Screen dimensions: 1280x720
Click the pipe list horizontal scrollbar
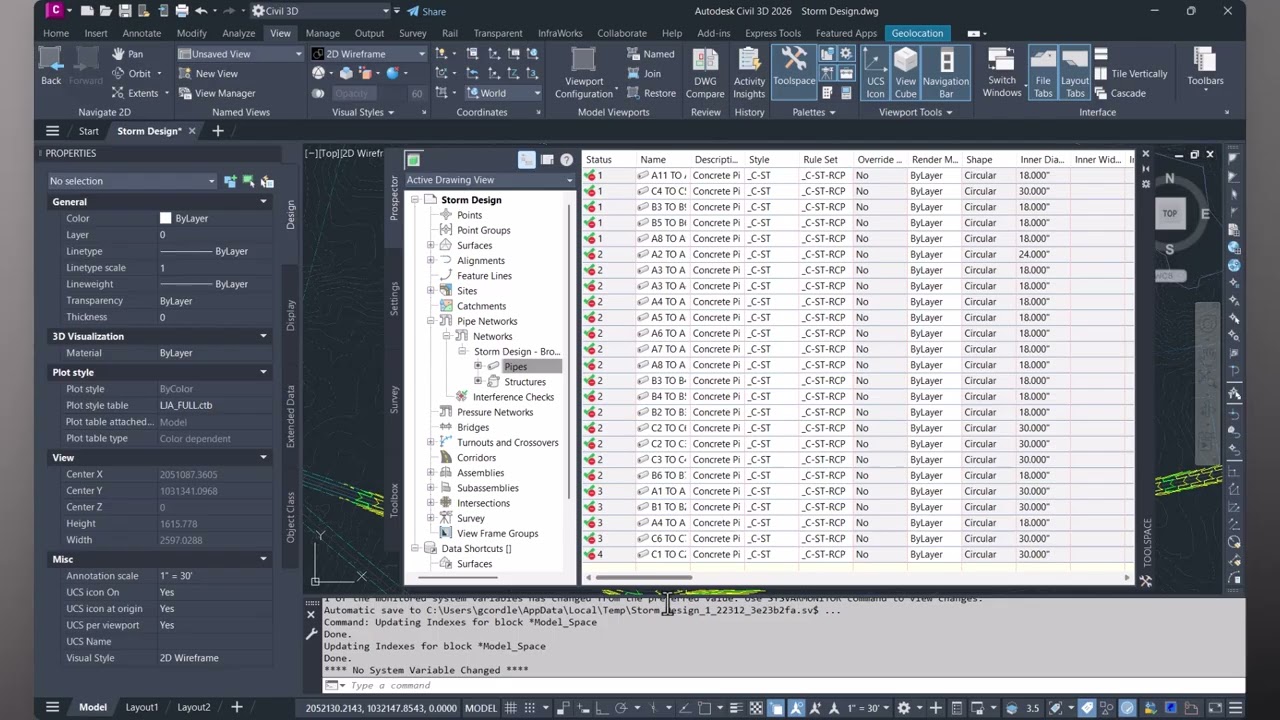coord(645,577)
